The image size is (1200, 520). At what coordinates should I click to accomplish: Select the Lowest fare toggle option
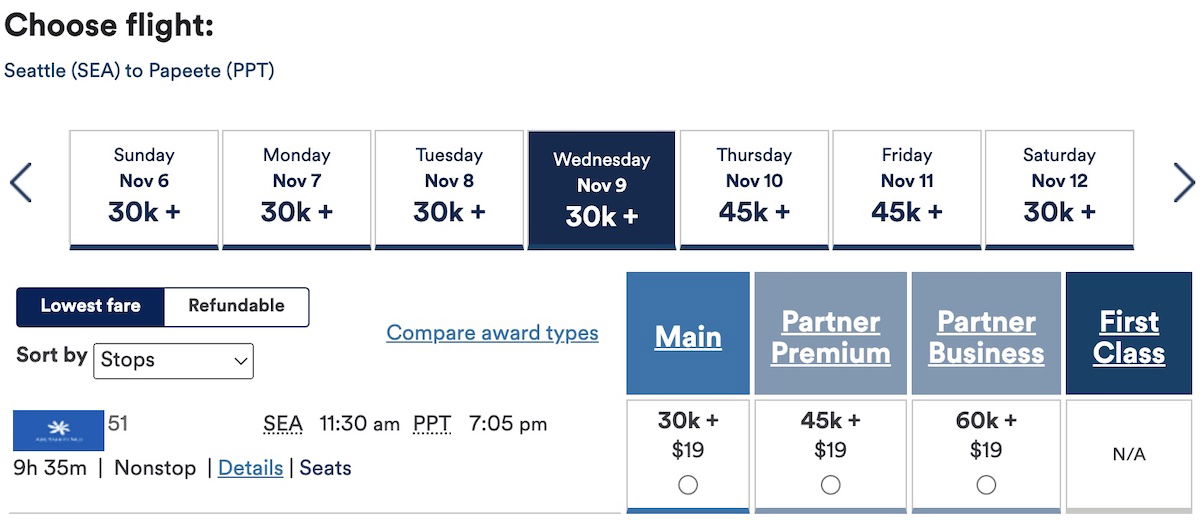coord(90,307)
